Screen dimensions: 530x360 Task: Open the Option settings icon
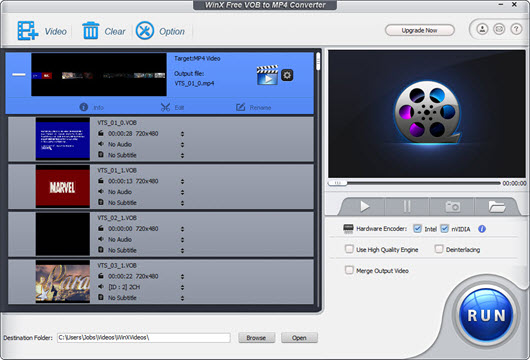click(x=145, y=31)
